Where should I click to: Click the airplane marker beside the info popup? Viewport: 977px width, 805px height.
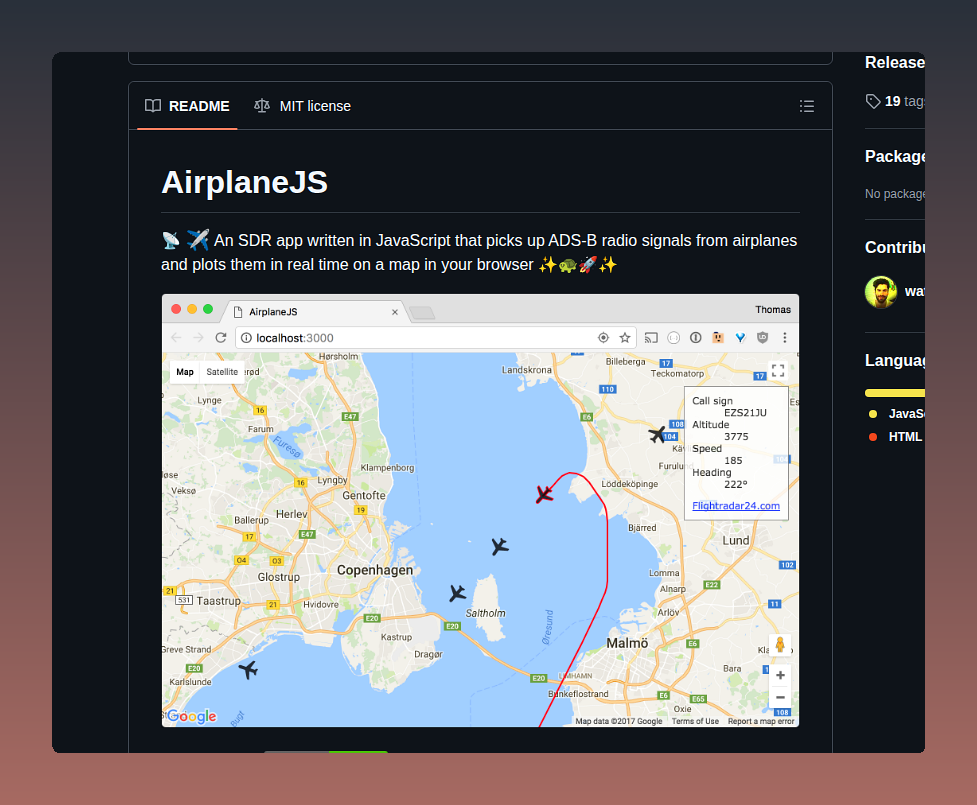pos(657,434)
